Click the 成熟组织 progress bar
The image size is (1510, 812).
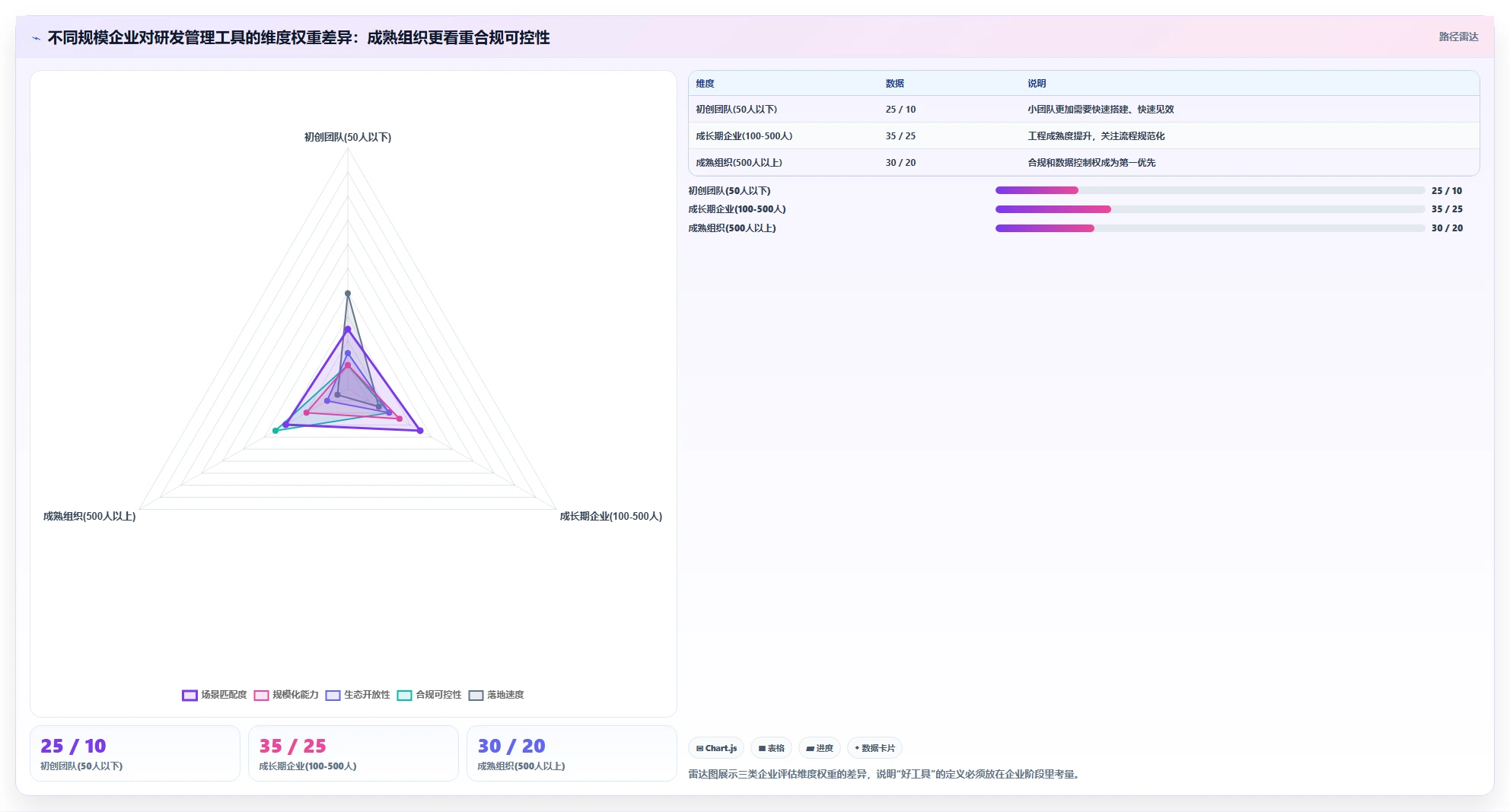pos(1210,228)
